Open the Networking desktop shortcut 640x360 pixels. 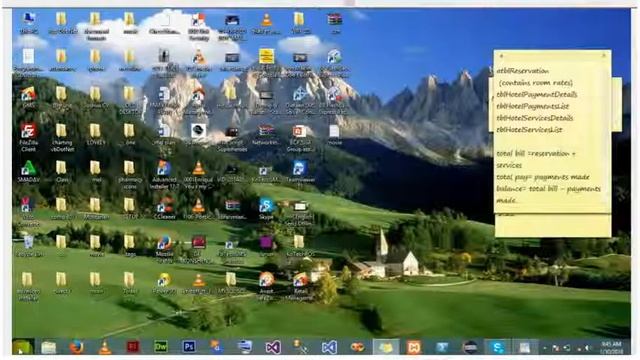[266, 134]
